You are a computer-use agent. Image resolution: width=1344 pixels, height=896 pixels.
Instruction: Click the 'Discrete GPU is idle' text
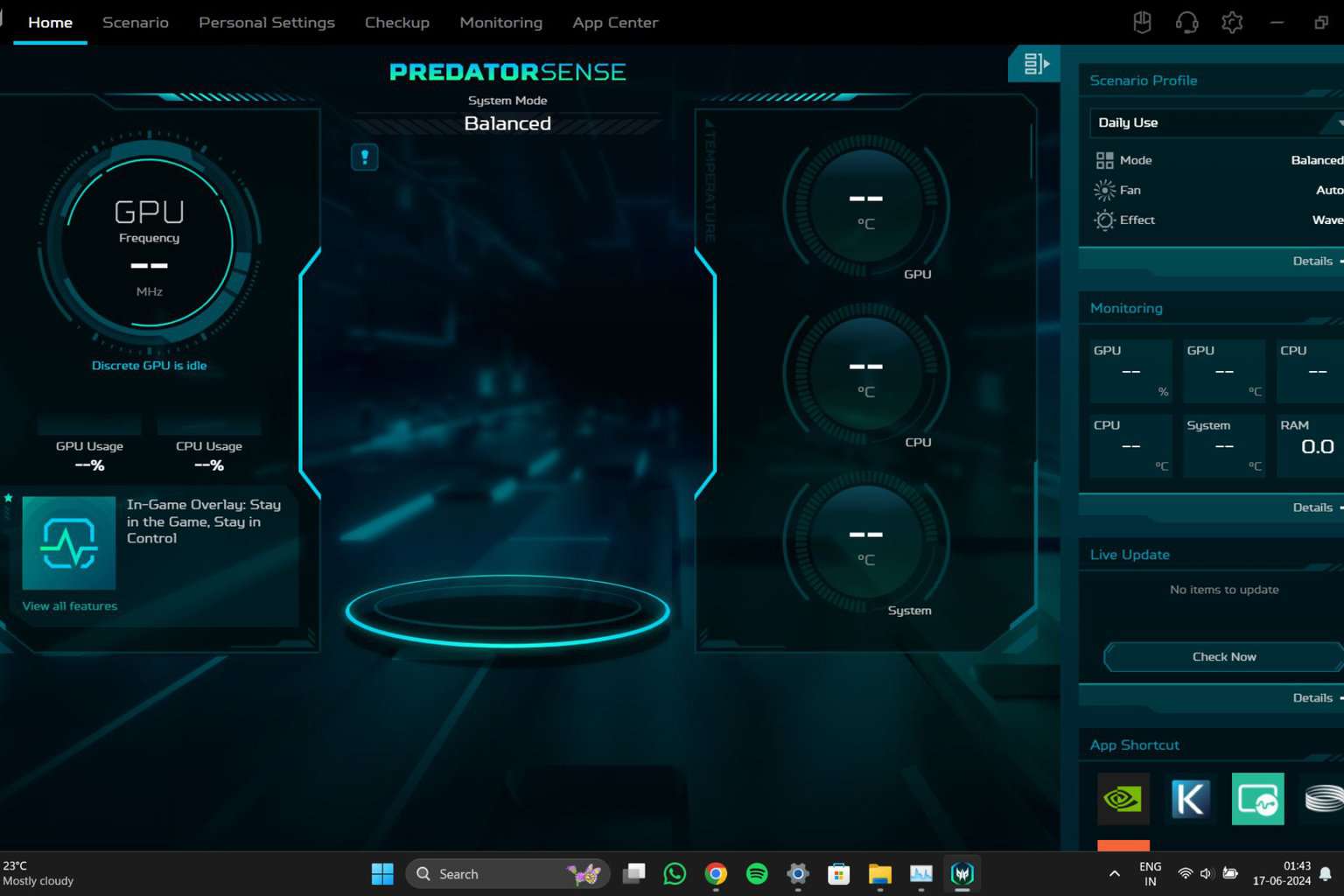[x=150, y=366]
